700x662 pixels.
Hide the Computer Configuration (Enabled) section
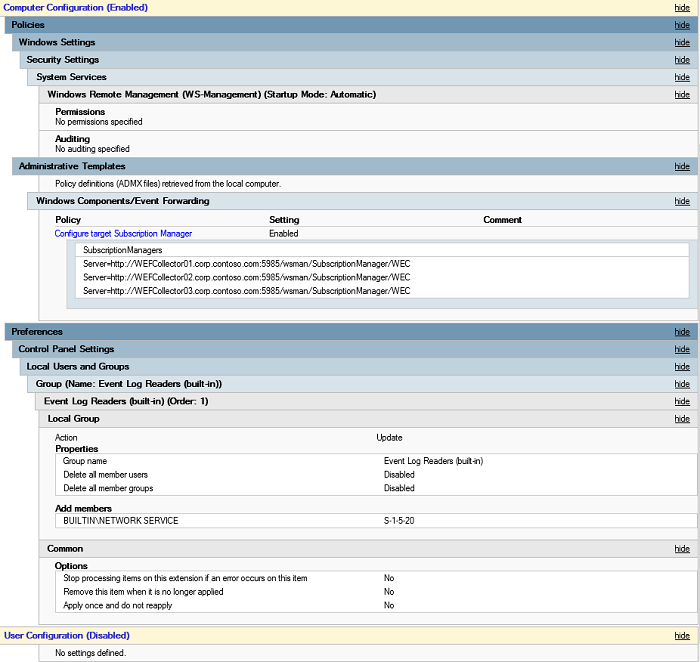tap(681, 8)
